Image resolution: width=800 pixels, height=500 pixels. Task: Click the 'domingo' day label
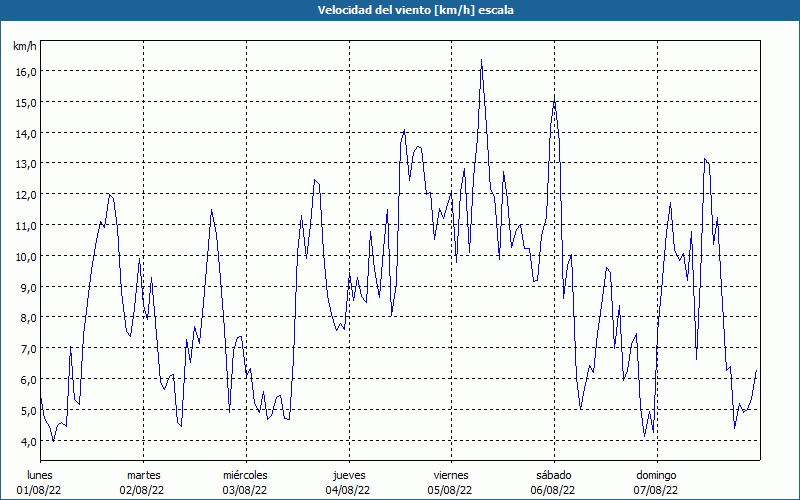656,475
